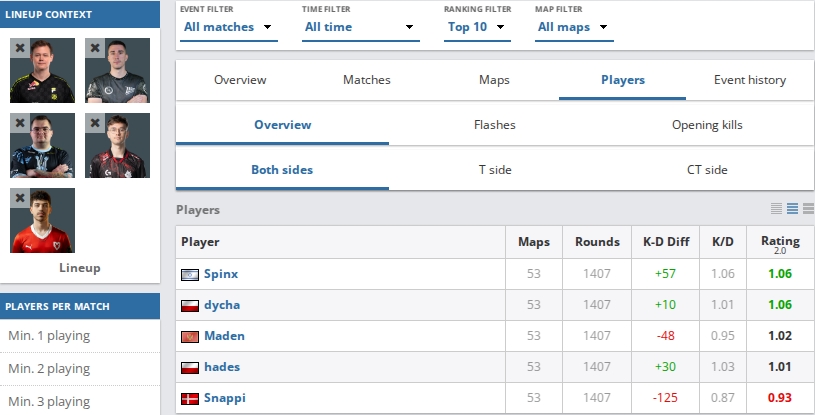Open Snappi player profile link
The image size is (815, 415).
(225, 398)
